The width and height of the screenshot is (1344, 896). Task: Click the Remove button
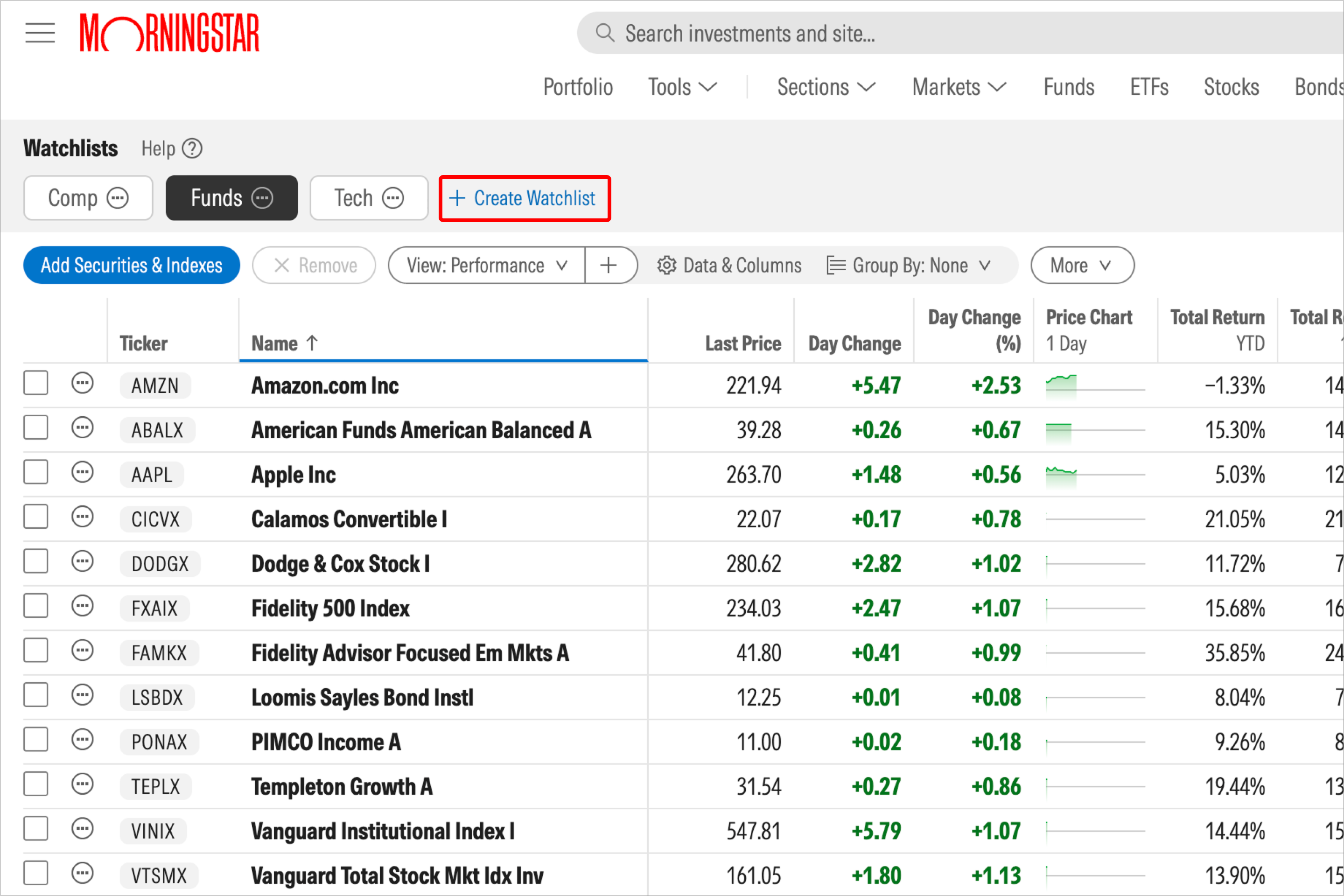coord(314,265)
